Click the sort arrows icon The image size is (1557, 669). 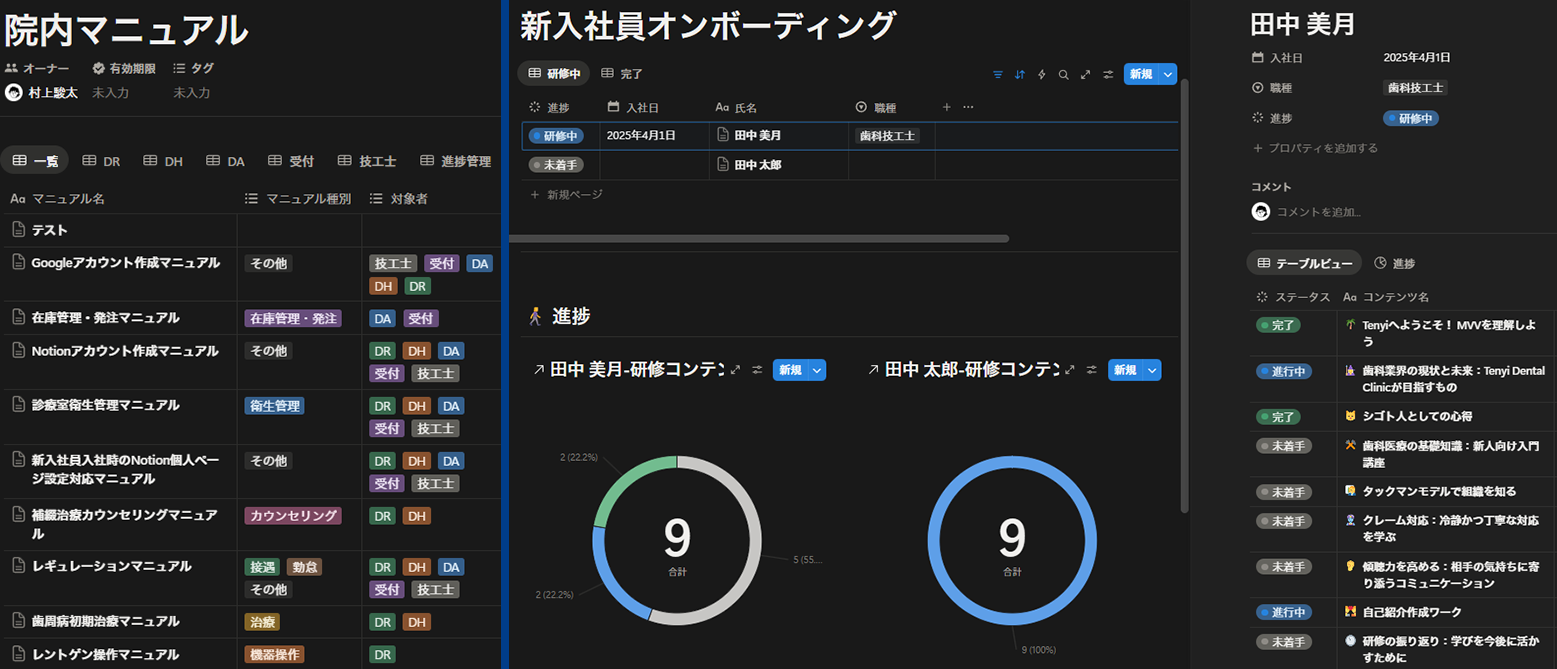point(1020,74)
